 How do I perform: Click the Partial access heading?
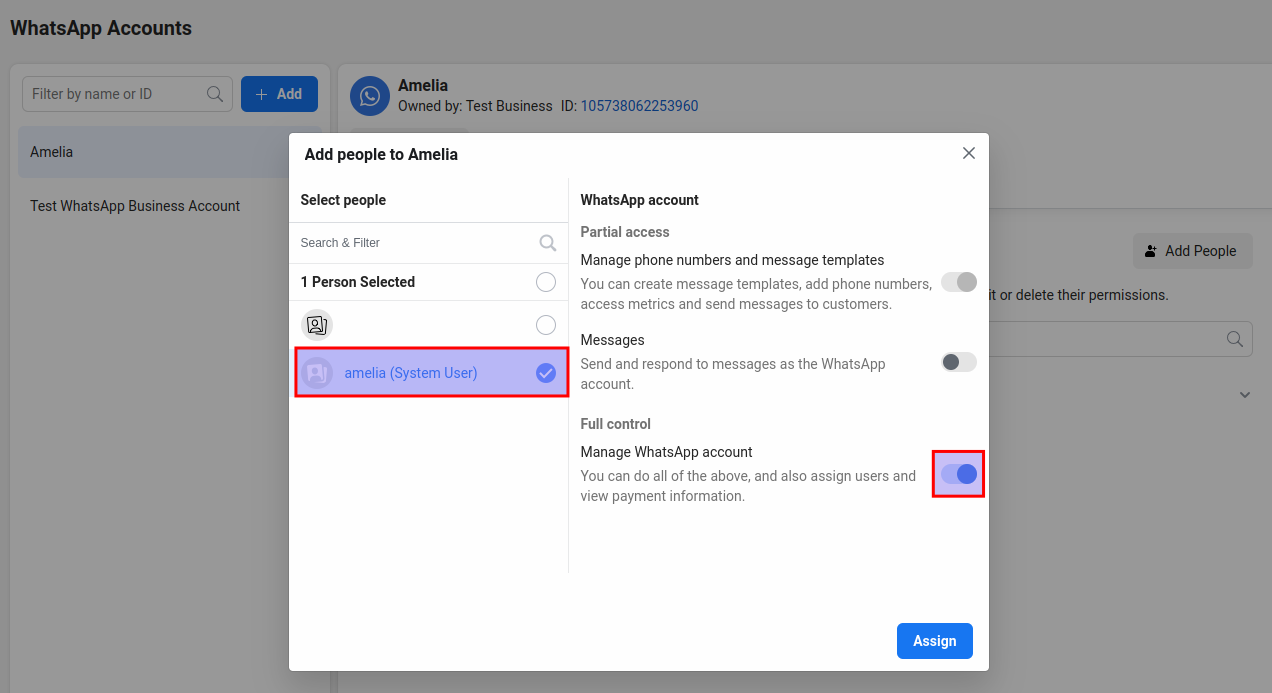click(x=625, y=232)
